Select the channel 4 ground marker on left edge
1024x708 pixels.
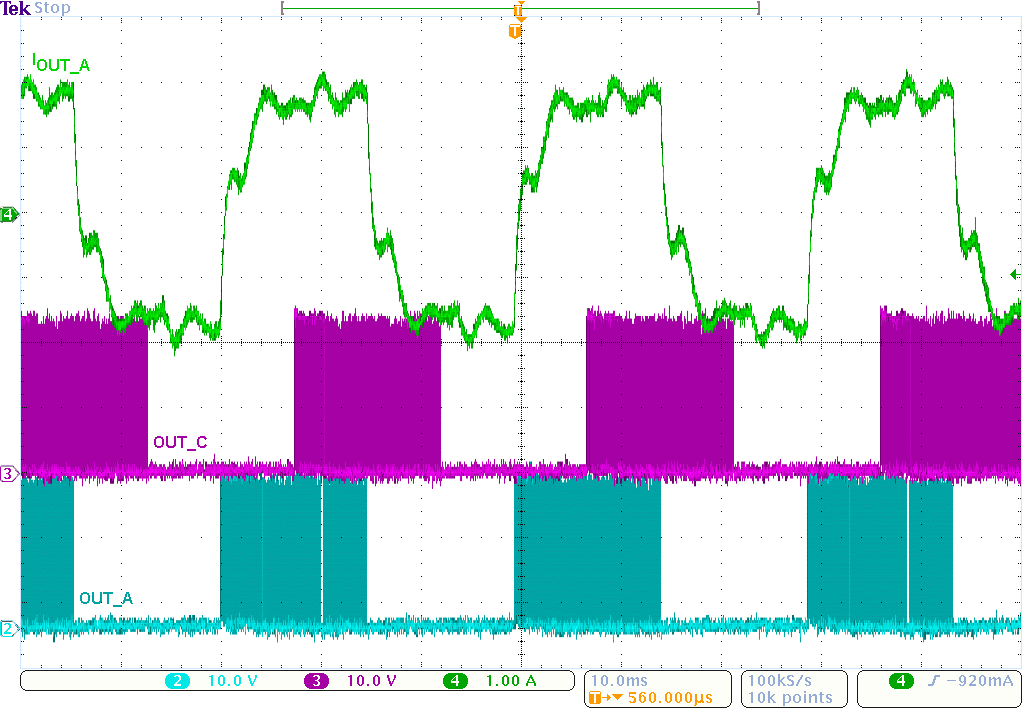pyautogui.click(x=9, y=214)
